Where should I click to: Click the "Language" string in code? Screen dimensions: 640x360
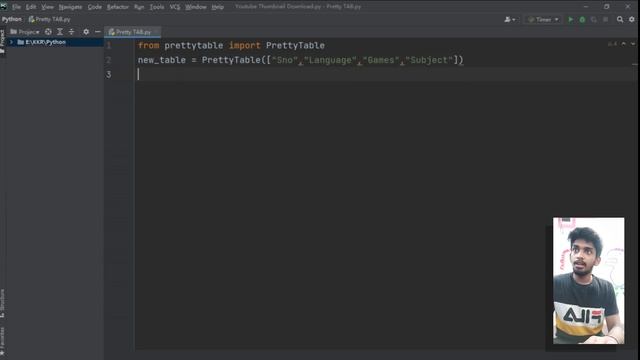(330, 60)
